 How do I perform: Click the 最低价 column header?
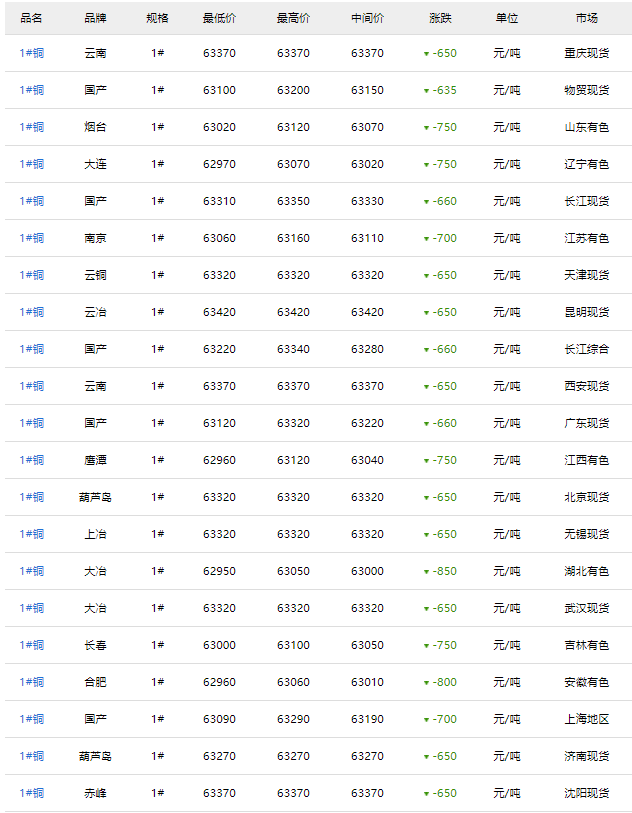click(x=219, y=18)
